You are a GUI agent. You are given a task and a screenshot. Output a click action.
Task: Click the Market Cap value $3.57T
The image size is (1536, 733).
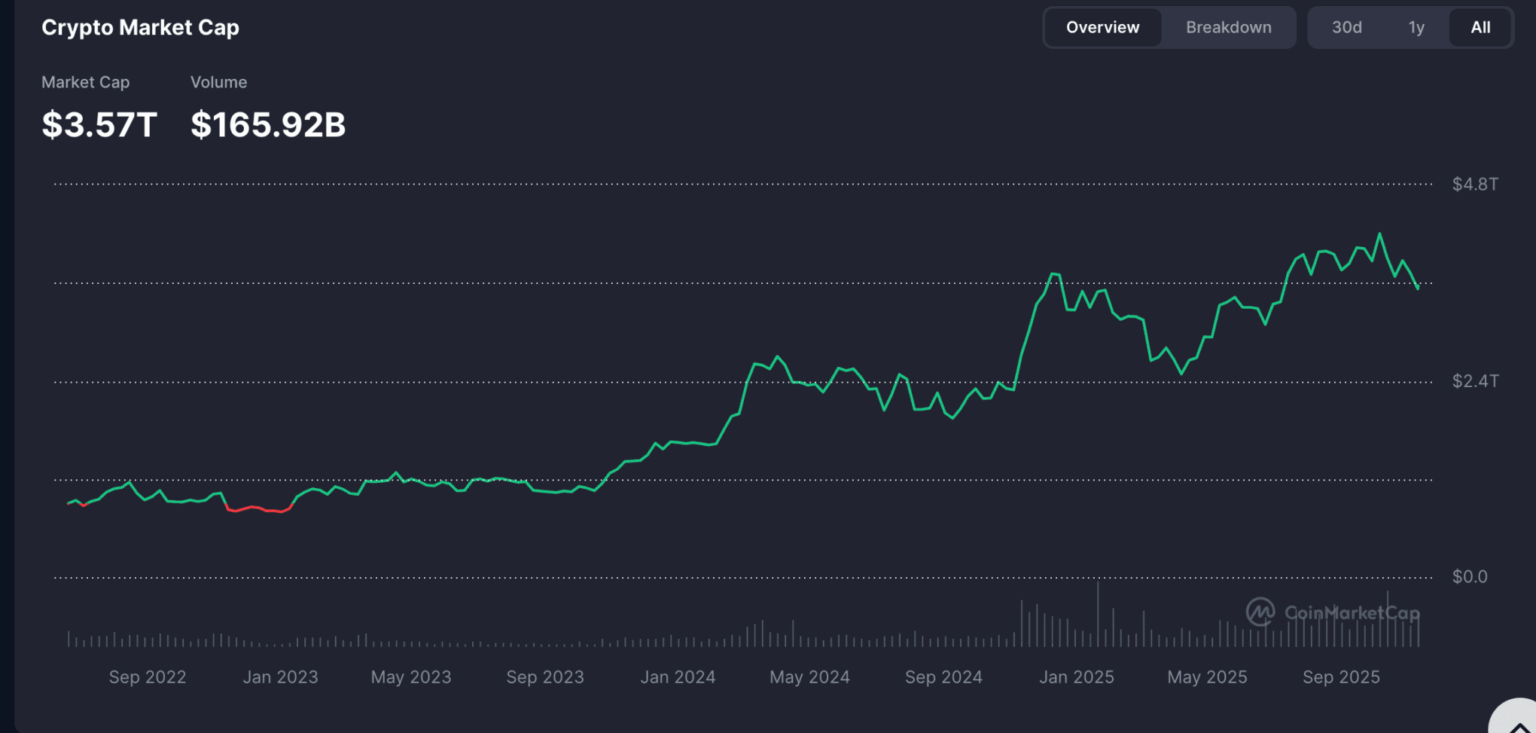[98, 124]
